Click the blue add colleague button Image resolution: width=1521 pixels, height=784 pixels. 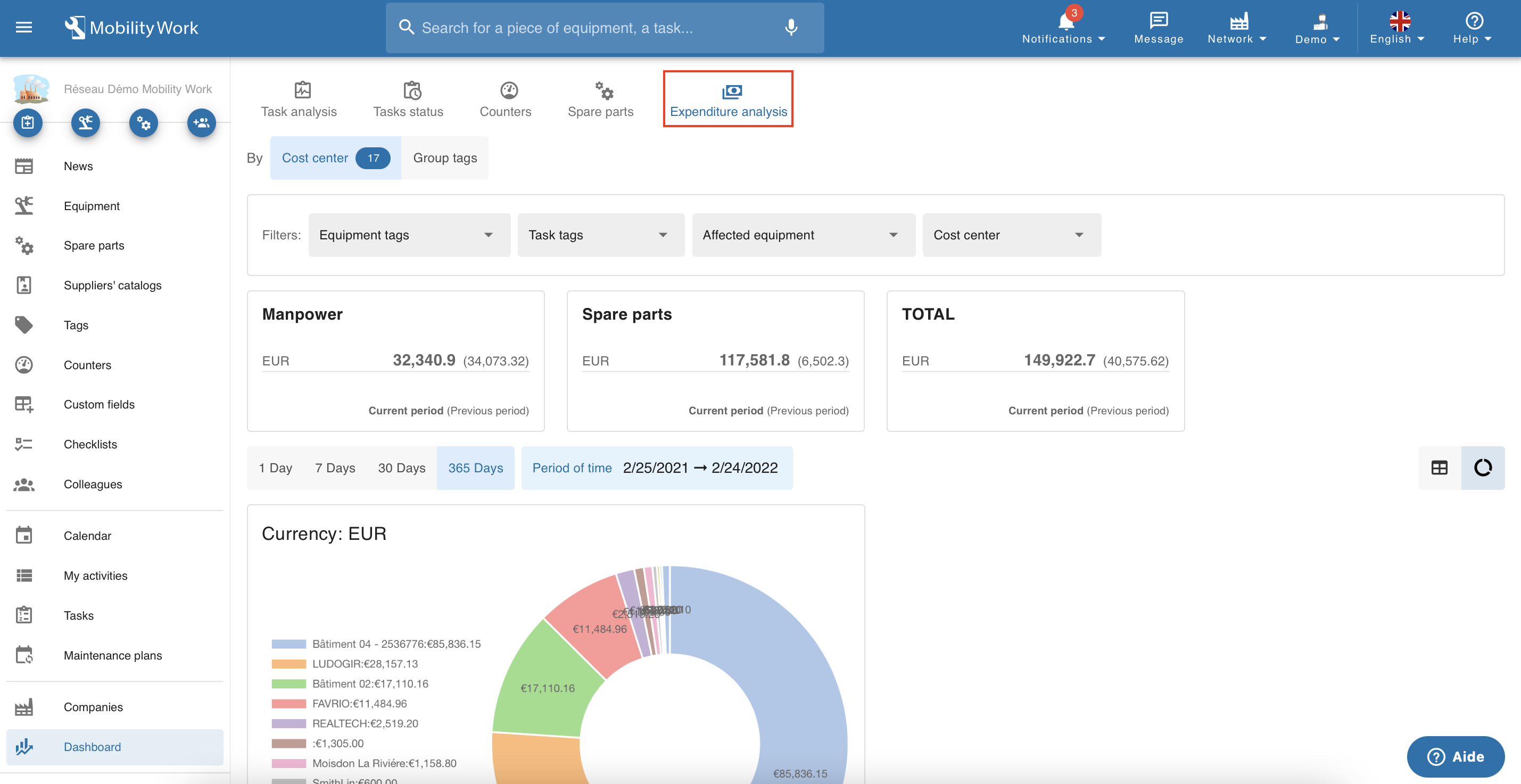click(x=201, y=123)
